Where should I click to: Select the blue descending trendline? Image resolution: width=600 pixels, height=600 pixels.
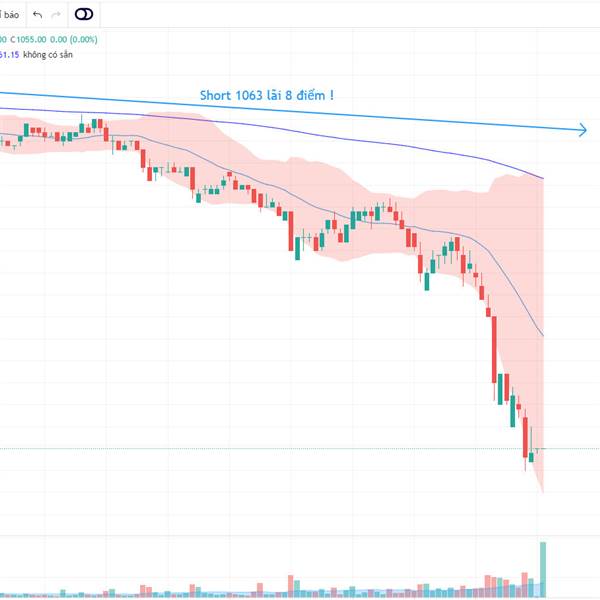[291, 111]
